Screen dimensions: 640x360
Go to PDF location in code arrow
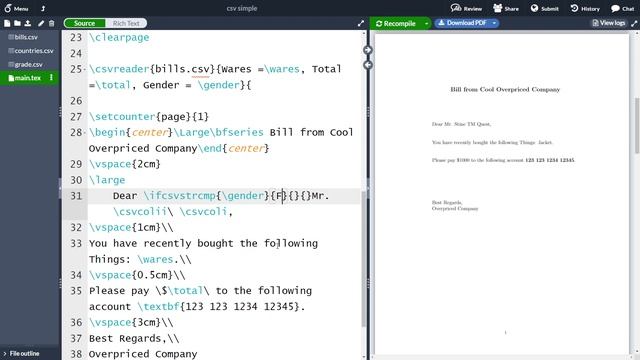[x=367, y=65]
